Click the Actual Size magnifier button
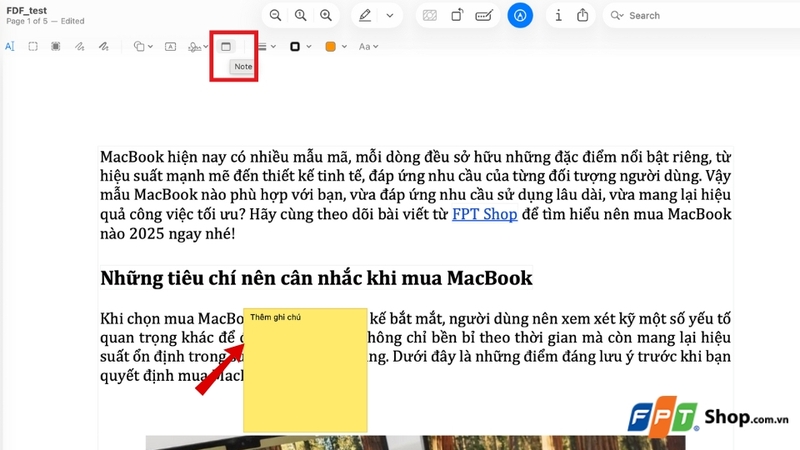The image size is (800, 450). pos(301,15)
